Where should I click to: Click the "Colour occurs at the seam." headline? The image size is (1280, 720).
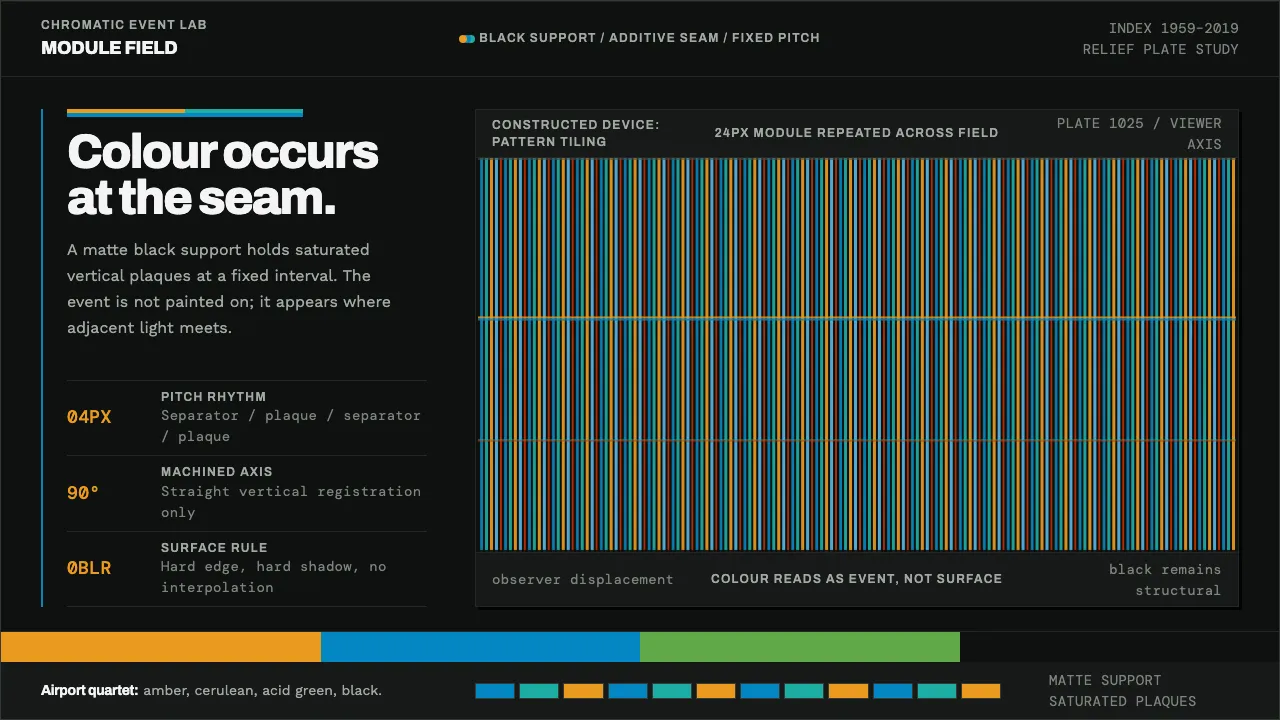point(222,175)
